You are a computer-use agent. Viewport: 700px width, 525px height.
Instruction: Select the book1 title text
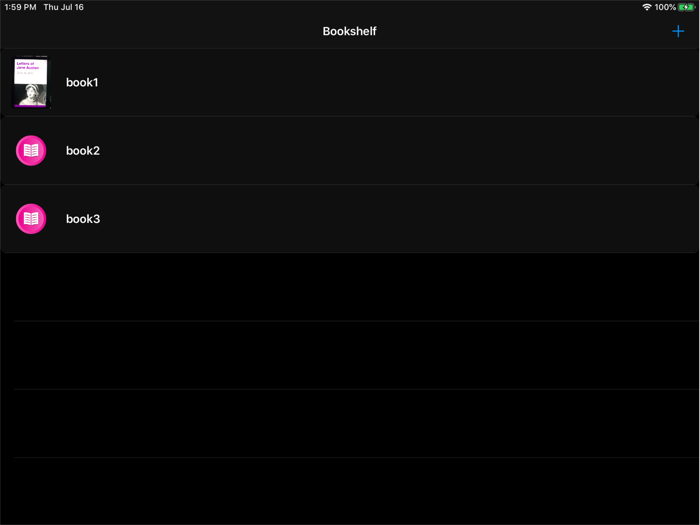coord(82,83)
